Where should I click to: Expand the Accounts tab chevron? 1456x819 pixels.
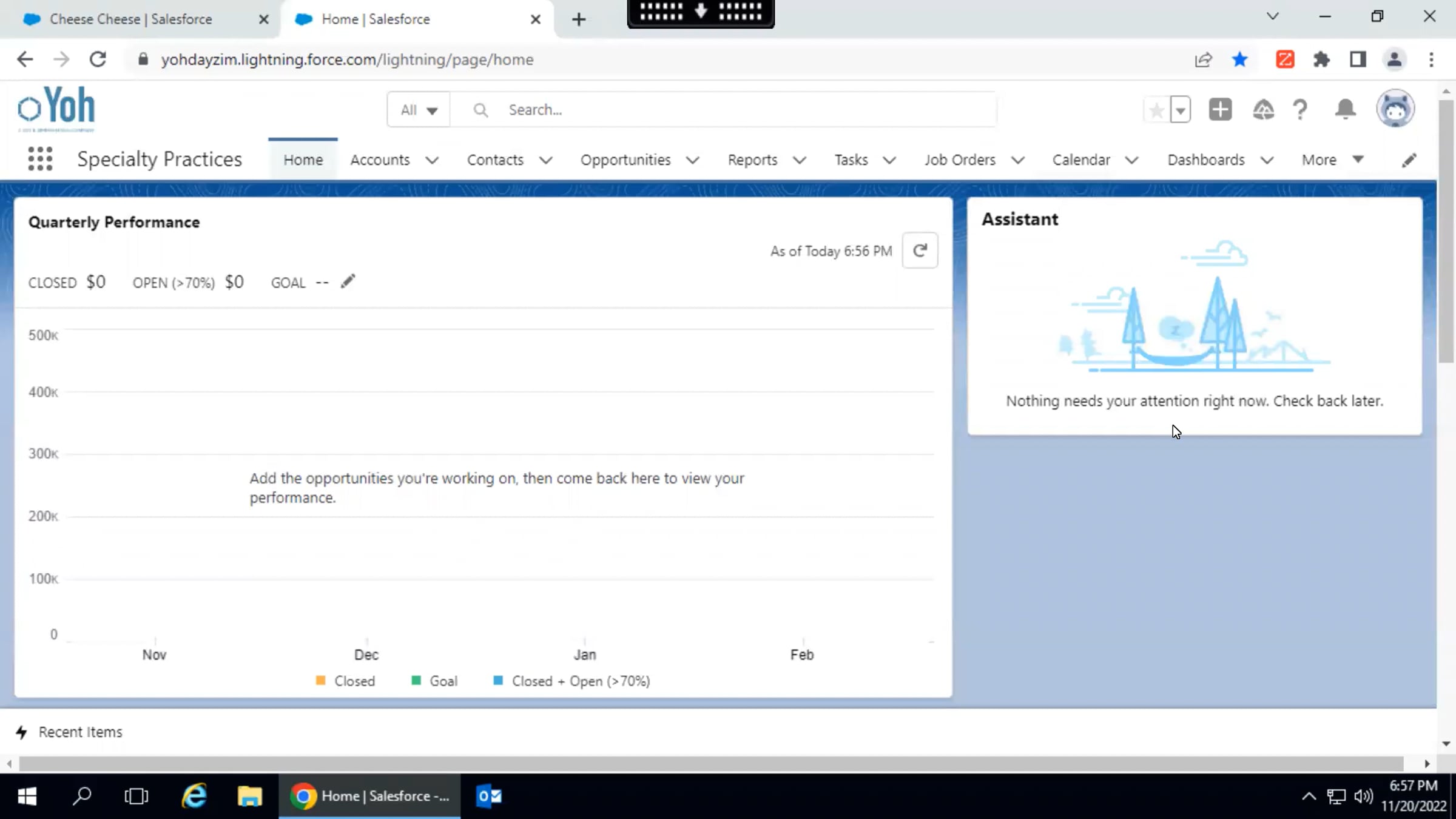432,160
